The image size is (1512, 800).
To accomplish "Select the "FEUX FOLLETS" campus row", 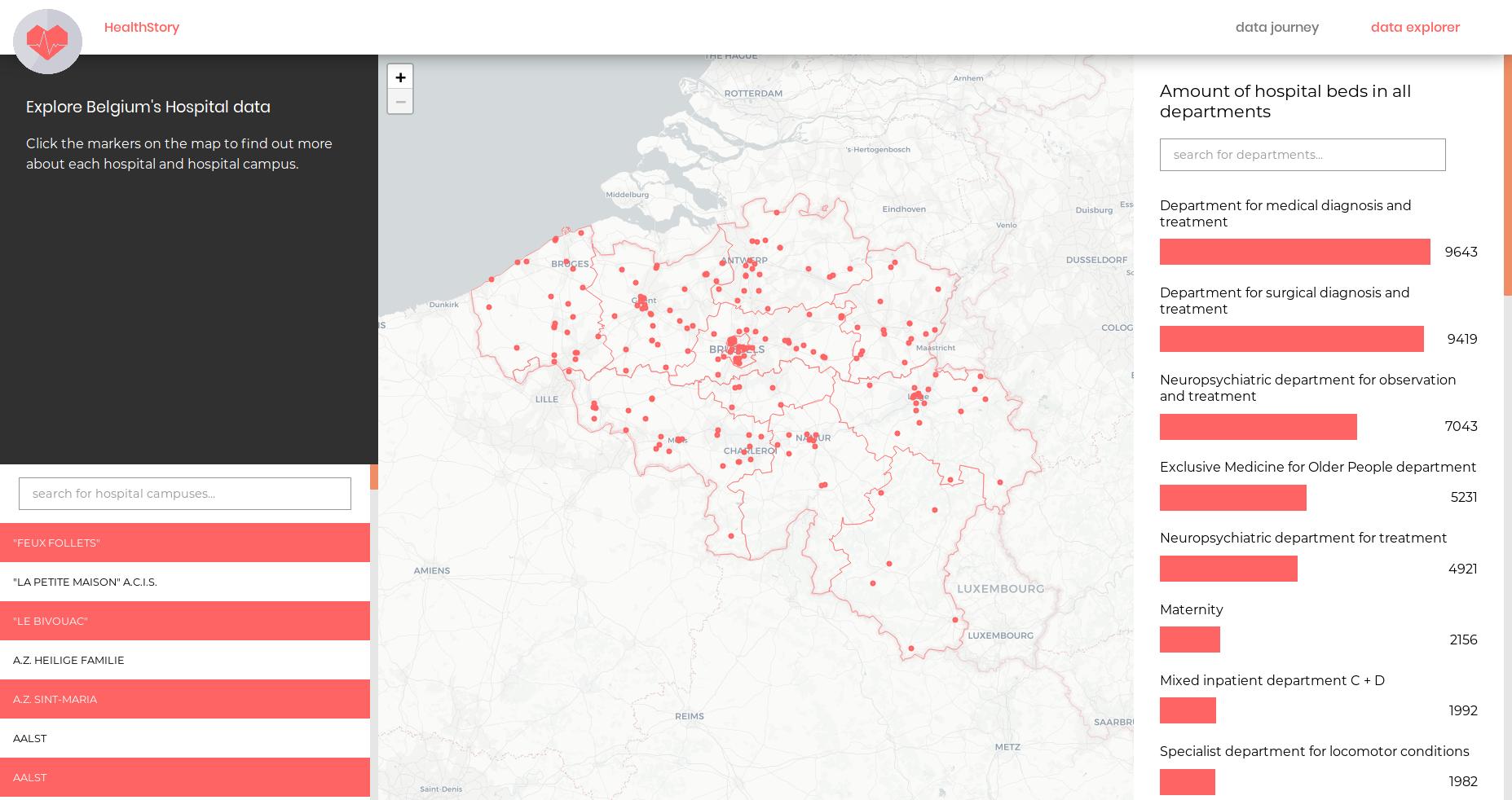I will pyautogui.click(x=185, y=543).
